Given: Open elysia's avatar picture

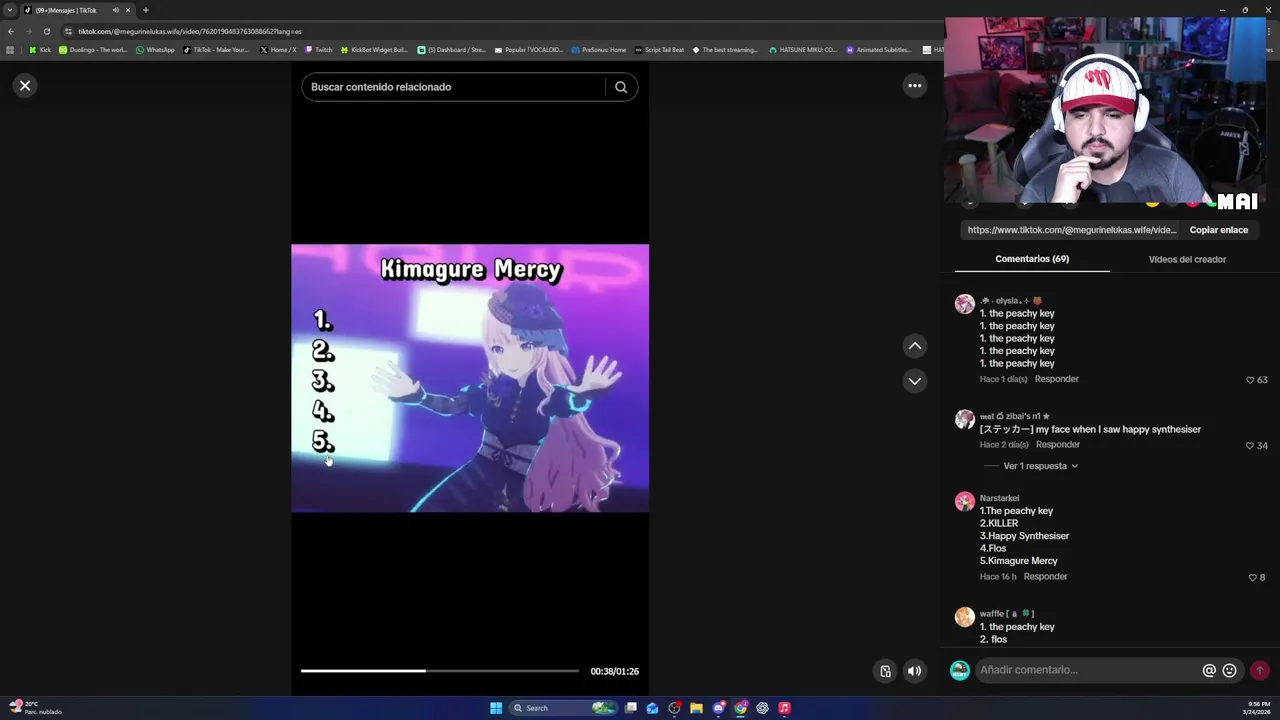Looking at the screenshot, I should coord(964,304).
